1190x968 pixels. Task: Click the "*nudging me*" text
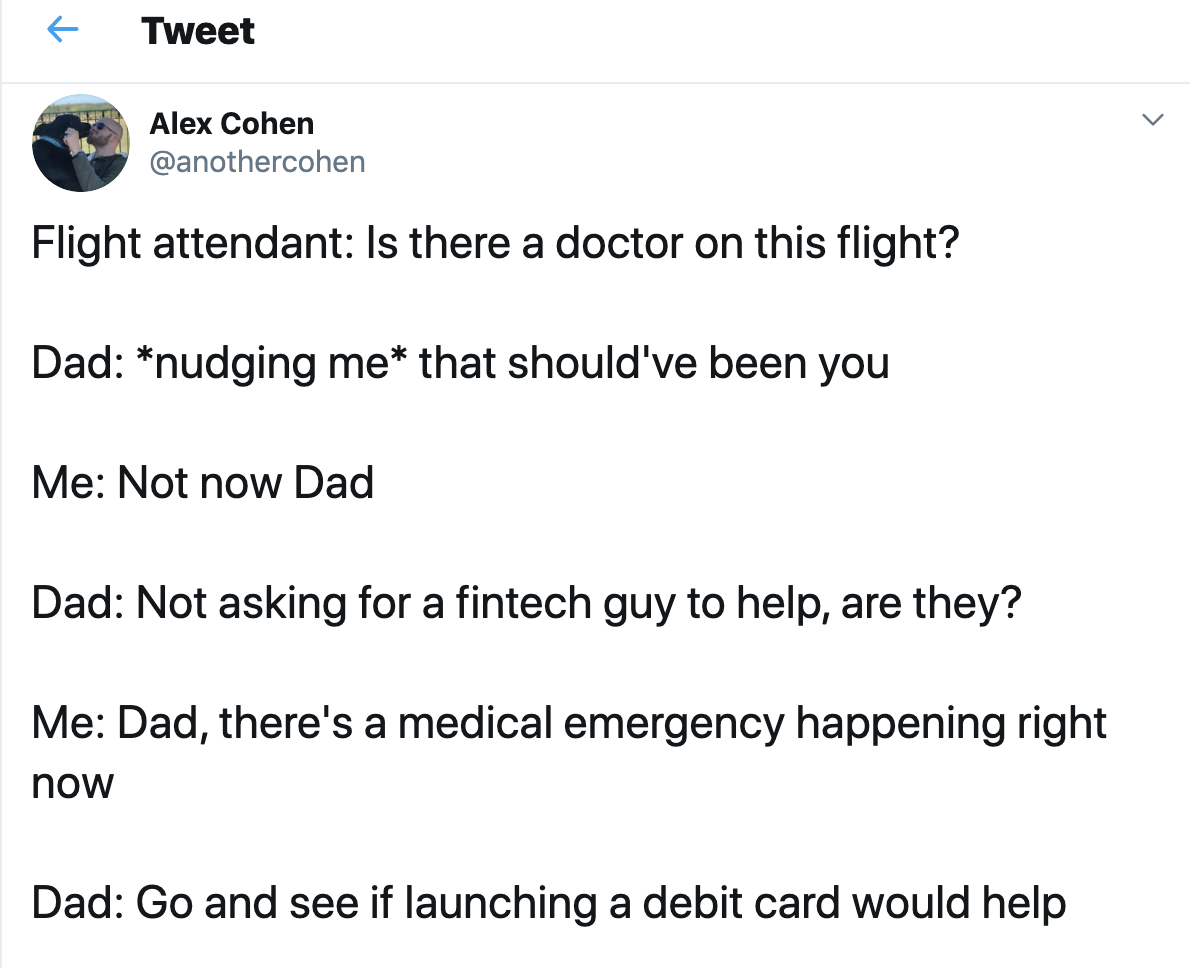pyautogui.click(x=272, y=363)
